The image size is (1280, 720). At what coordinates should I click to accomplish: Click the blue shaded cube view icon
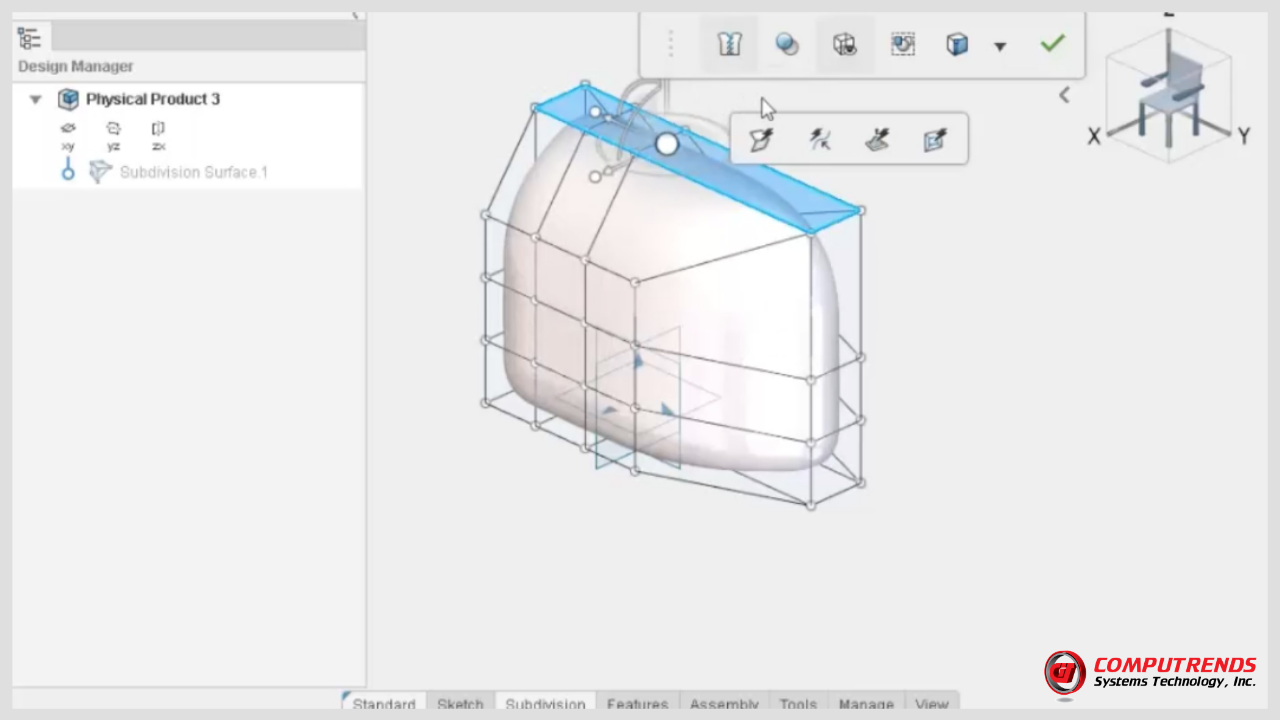[957, 45]
